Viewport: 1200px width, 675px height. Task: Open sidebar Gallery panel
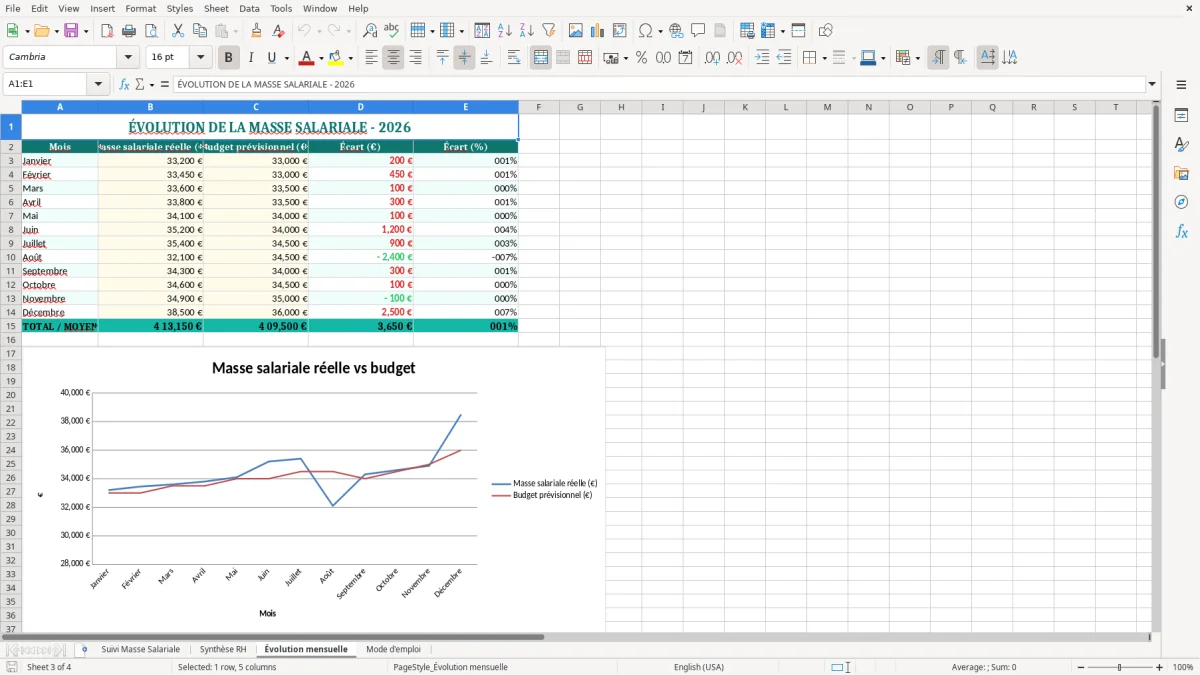(1181, 174)
